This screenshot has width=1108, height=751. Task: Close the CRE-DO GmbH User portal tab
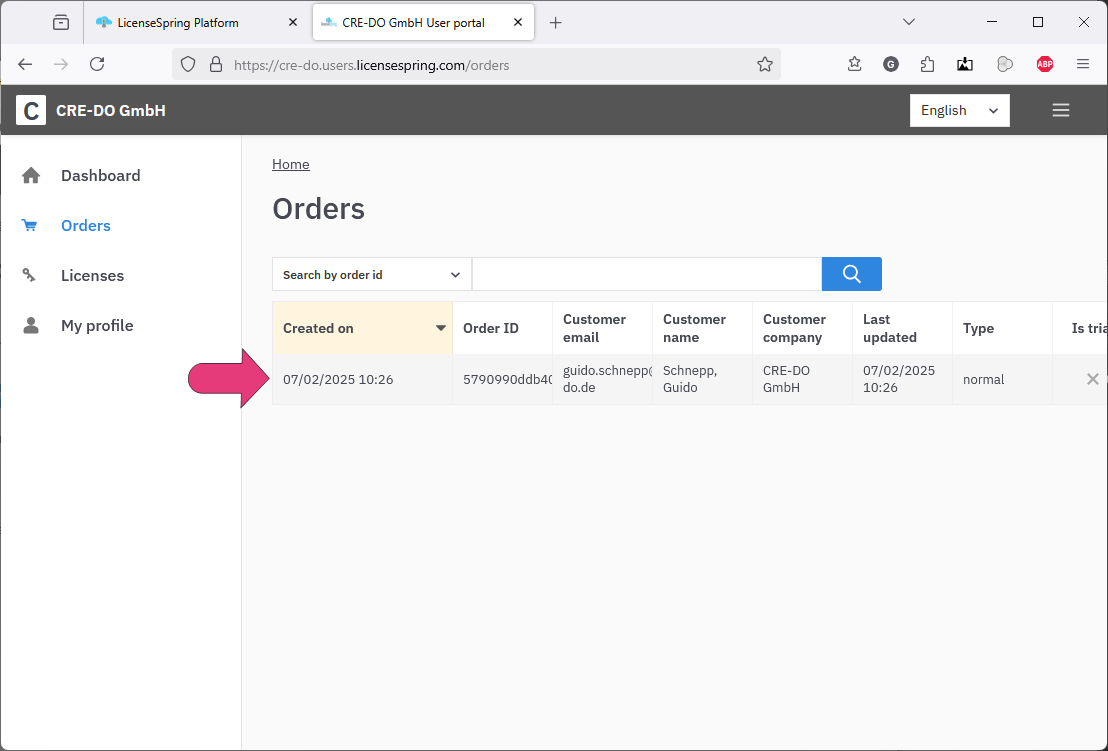(x=518, y=23)
